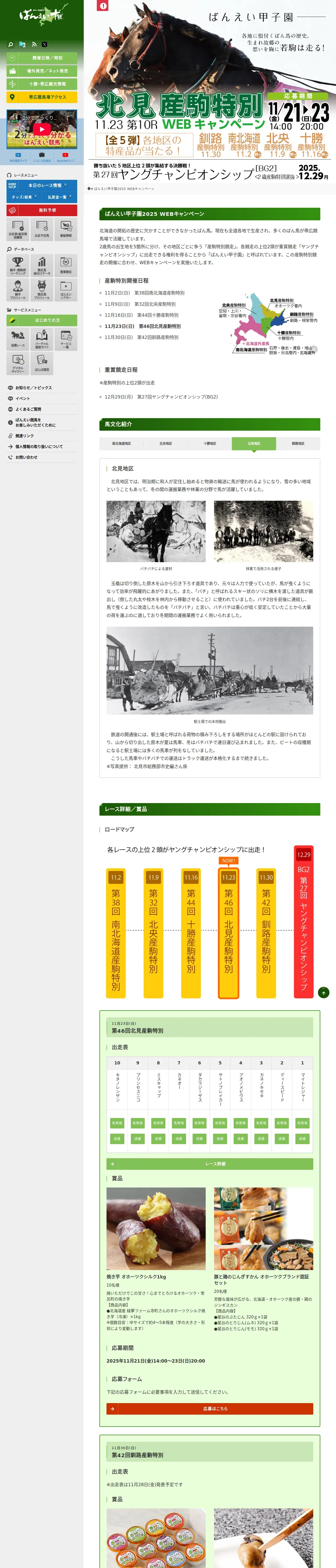Open 協賛レース horse sled tile
Viewport: 336px width, 1568px height.
tap(18, 339)
